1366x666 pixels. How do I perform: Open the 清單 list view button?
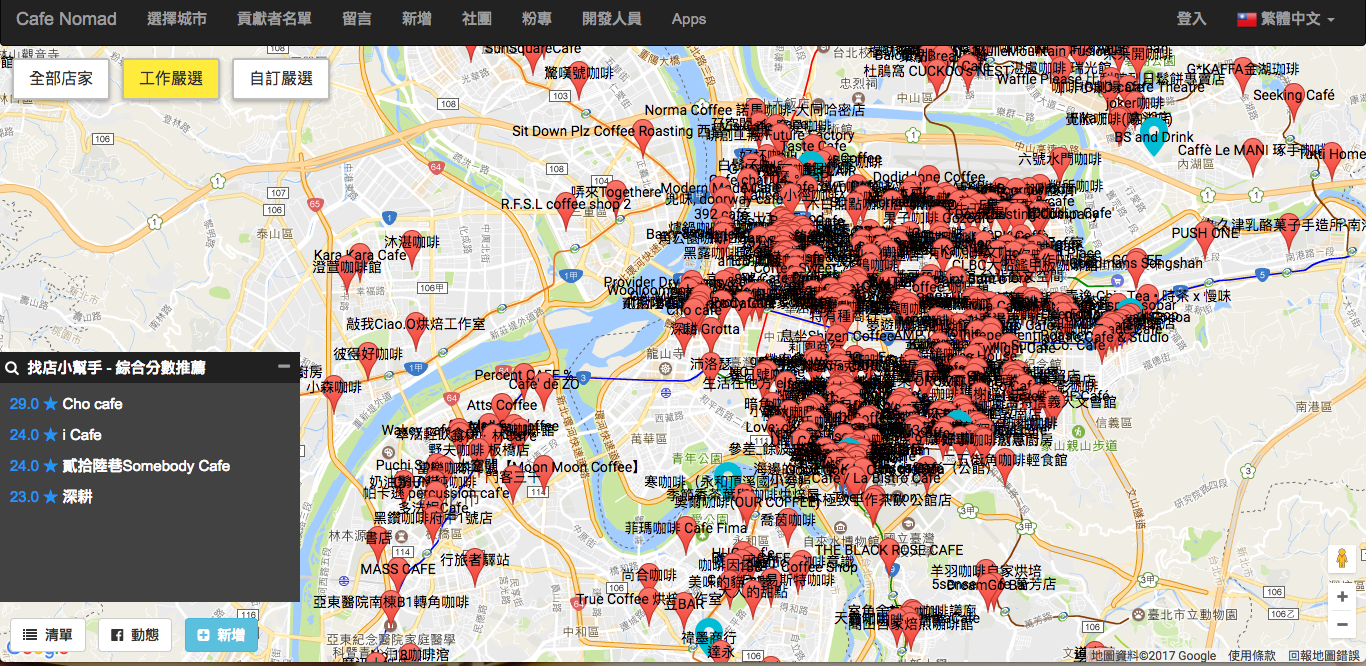[48, 635]
